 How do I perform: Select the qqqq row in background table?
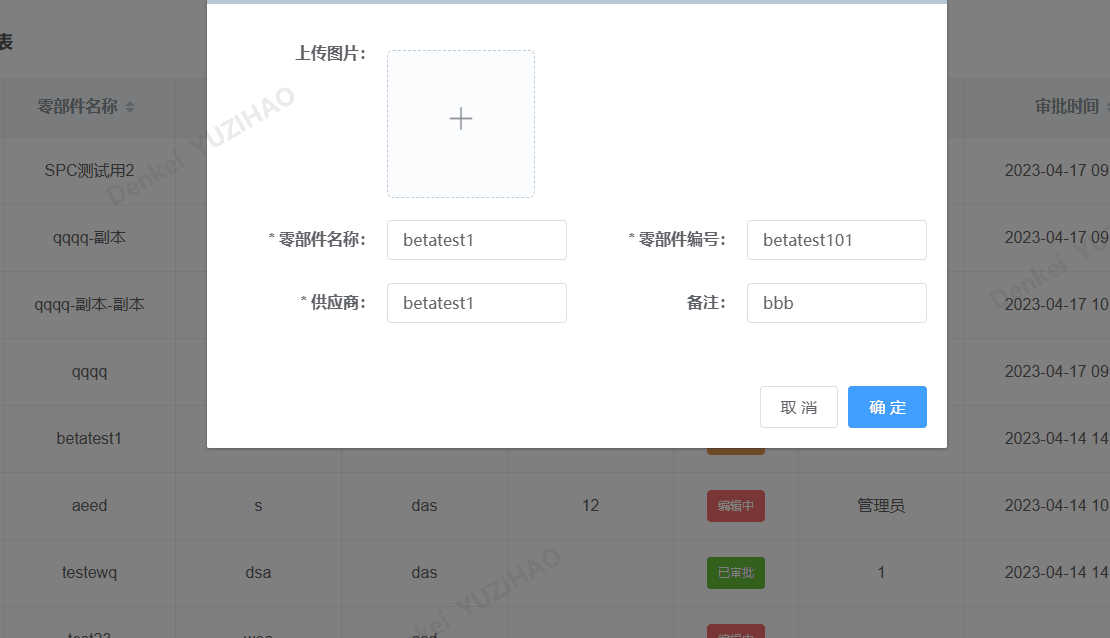tap(89, 372)
